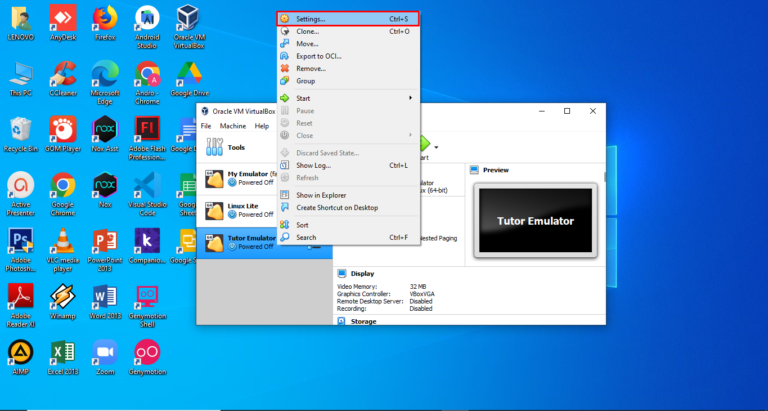Open the This PC desktop icon
The width and height of the screenshot is (768, 411).
21,79
